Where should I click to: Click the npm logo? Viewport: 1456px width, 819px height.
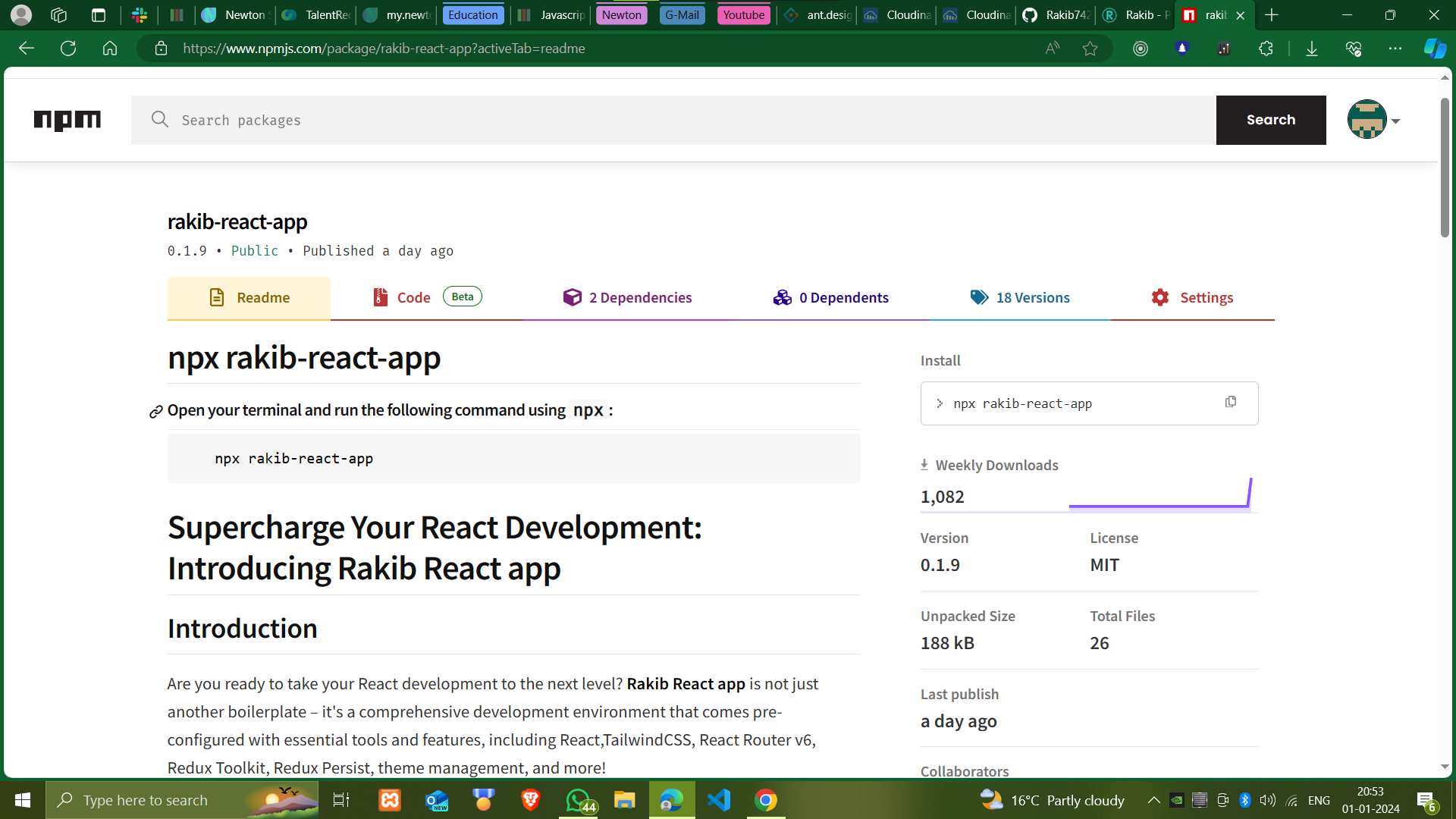[x=67, y=120]
